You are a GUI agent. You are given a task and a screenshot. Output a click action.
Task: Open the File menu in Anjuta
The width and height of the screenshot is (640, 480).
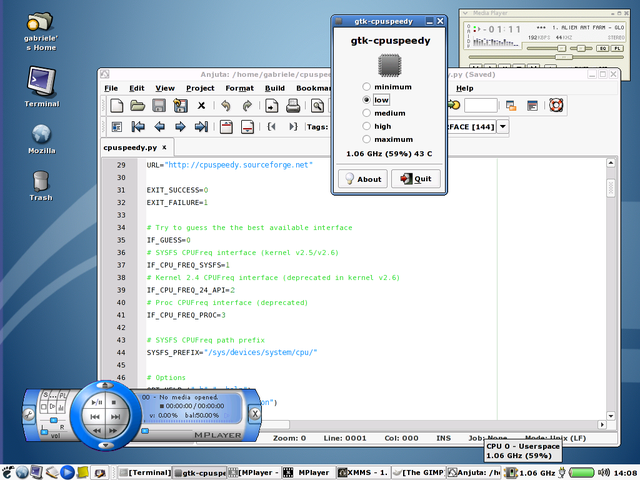[x=111, y=88]
